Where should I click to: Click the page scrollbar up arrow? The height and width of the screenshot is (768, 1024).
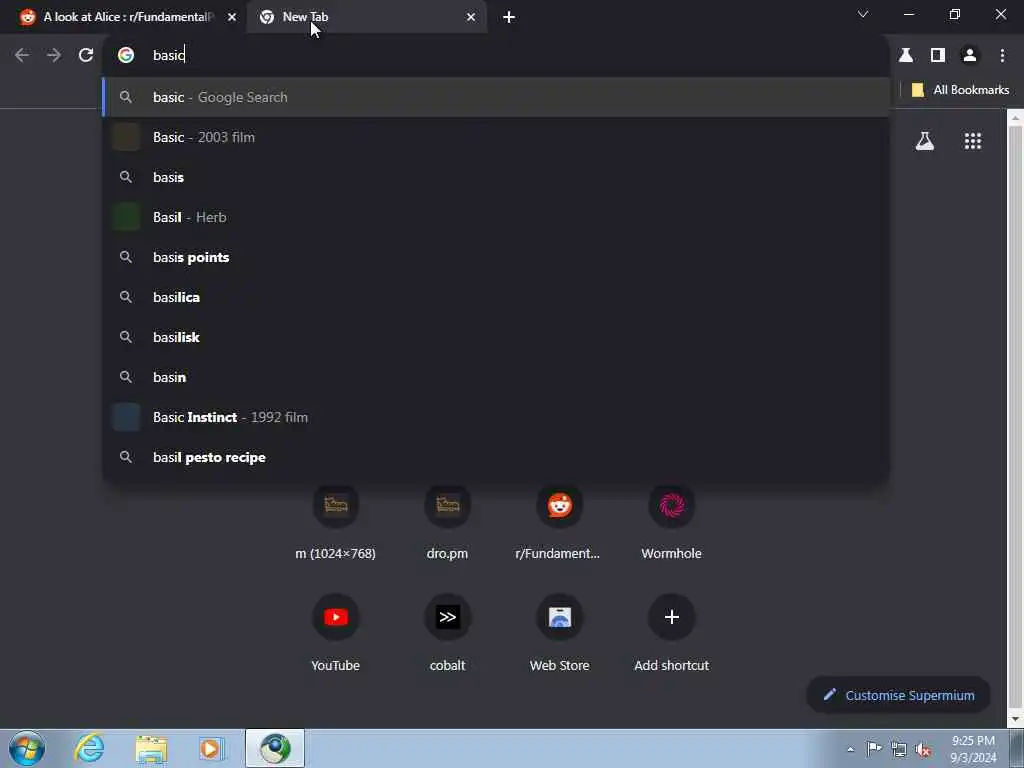coord(1016,119)
